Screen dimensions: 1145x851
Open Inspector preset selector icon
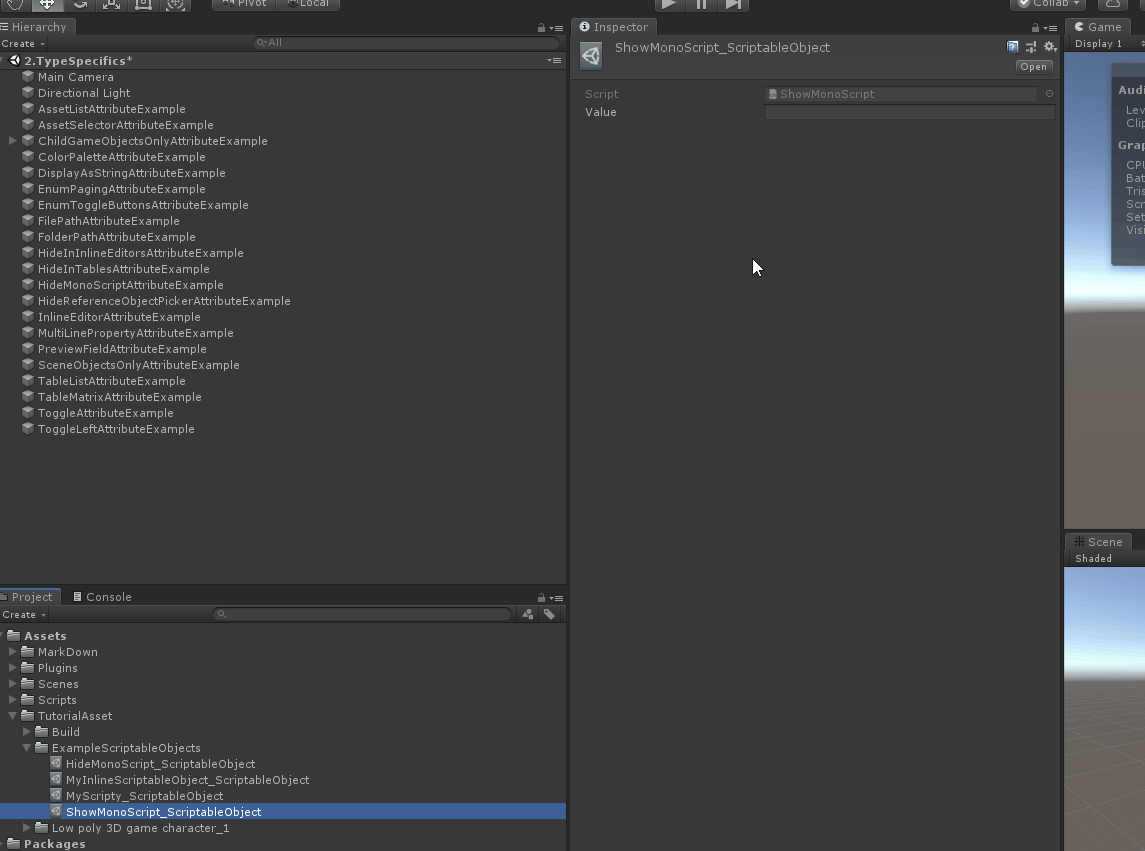[1031, 47]
